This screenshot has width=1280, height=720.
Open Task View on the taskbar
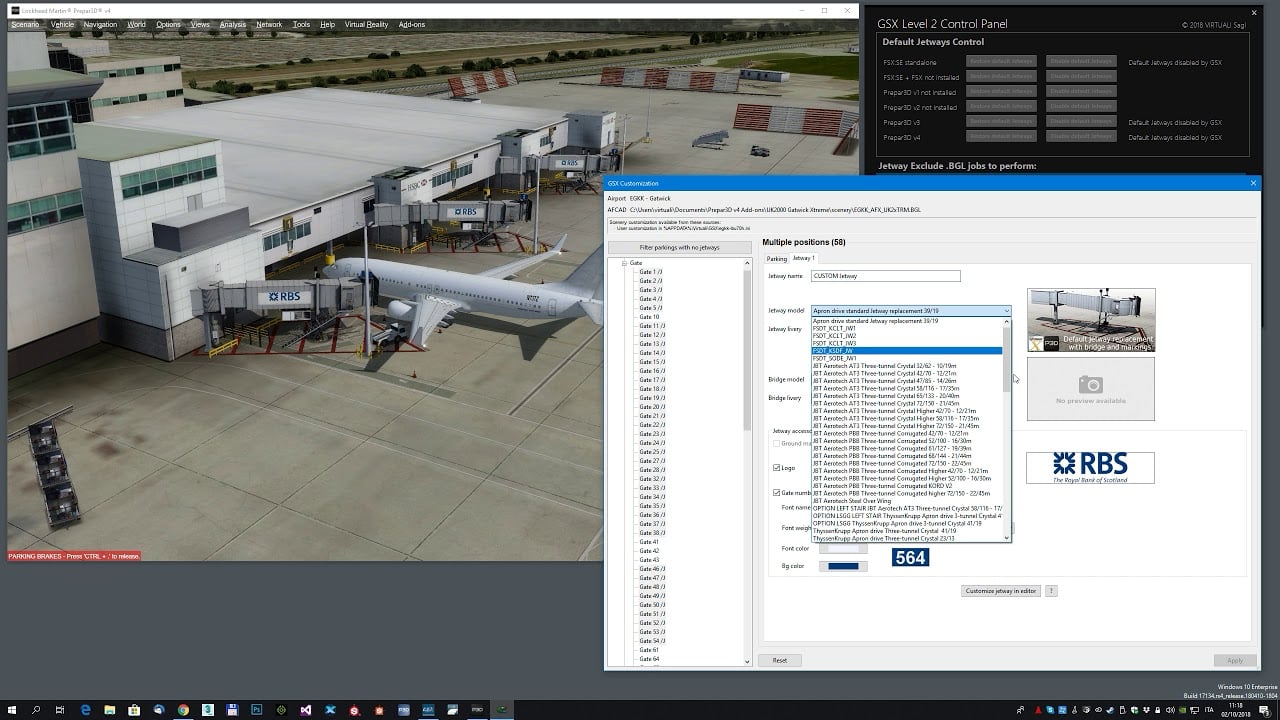(x=61, y=710)
